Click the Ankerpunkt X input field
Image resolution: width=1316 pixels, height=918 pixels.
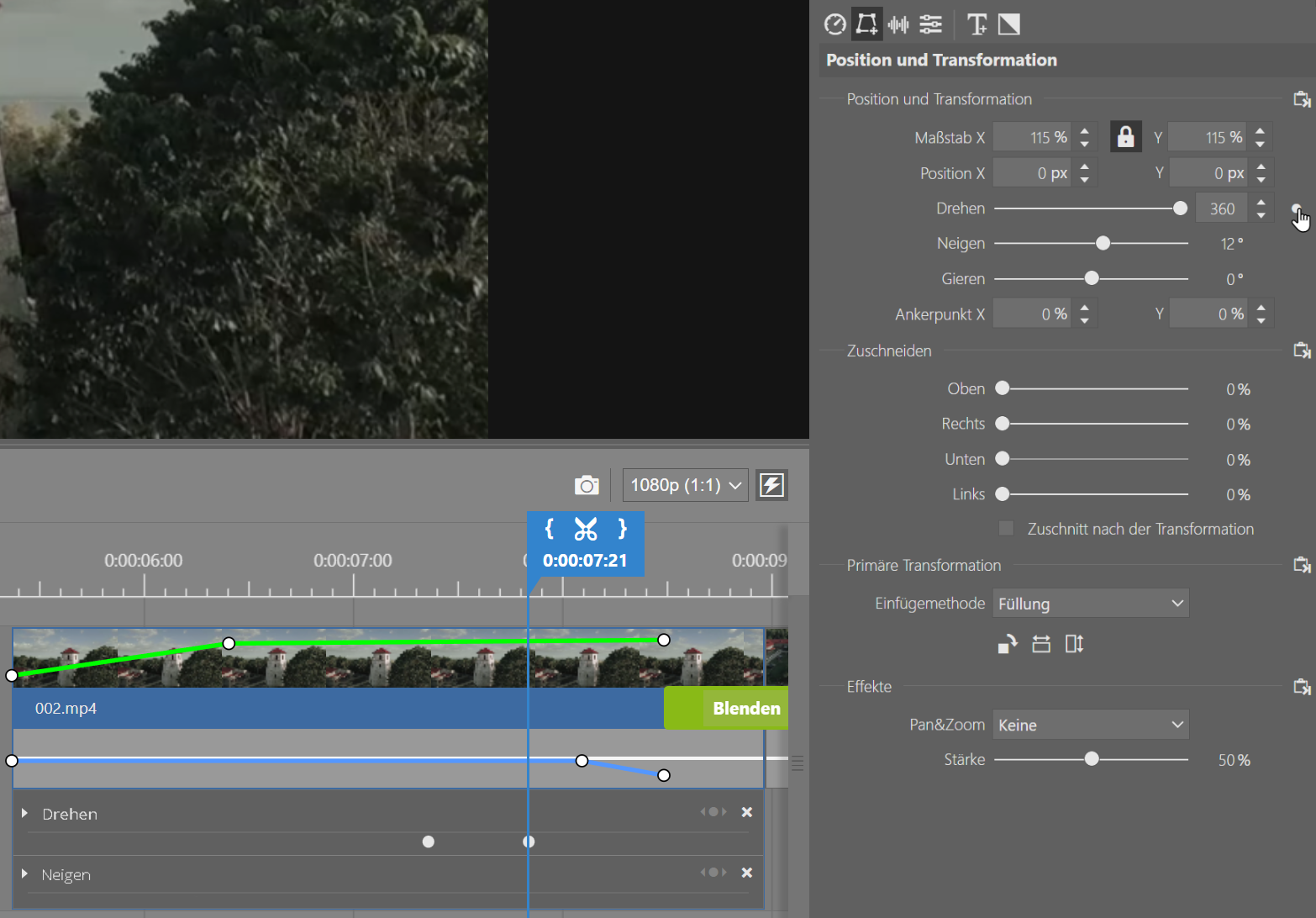click(1032, 314)
